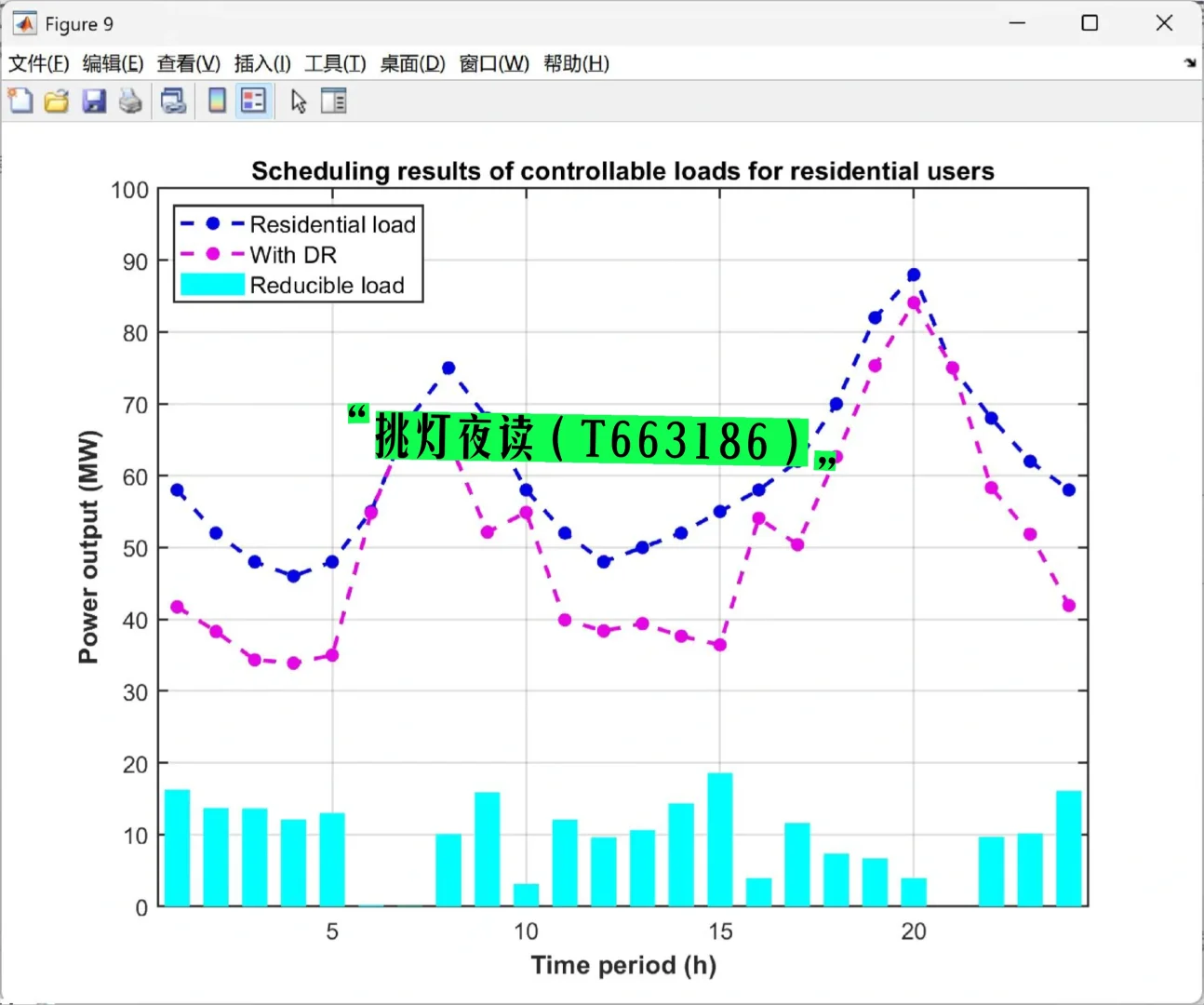Open the 窗口(W) menu
This screenshot has height=1005, width=1204.
(x=494, y=63)
